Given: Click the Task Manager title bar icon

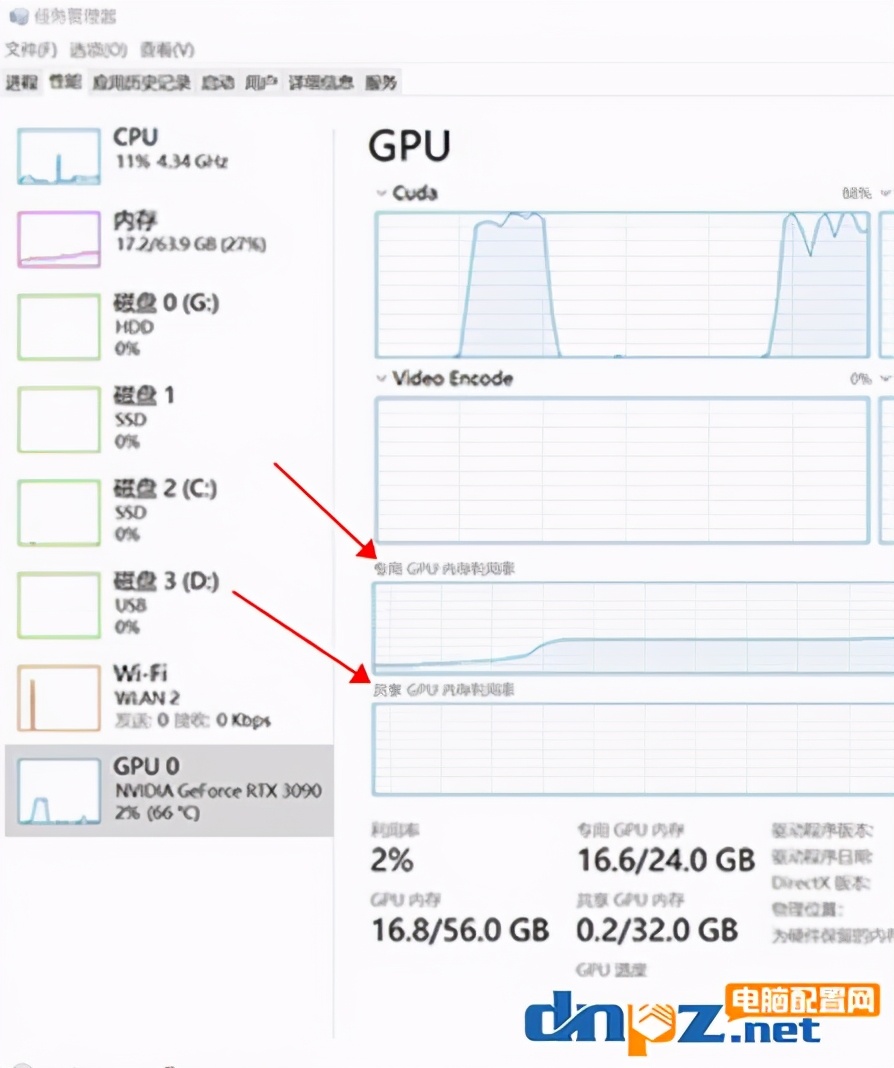Looking at the screenshot, I should [x=17, y=17].
